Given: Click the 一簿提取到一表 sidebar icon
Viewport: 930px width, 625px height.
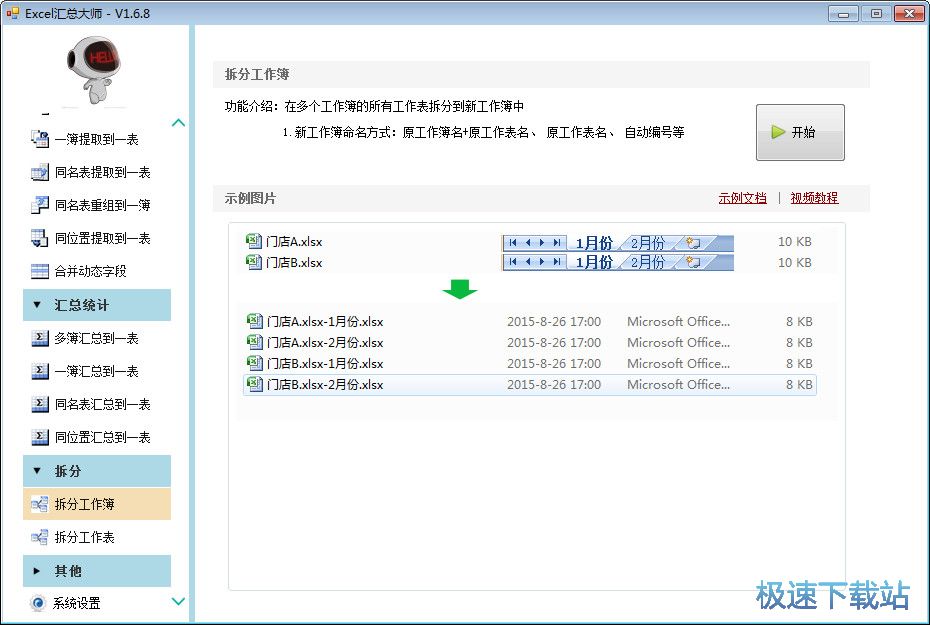Looking at the screenshot, I should [40, 139].
